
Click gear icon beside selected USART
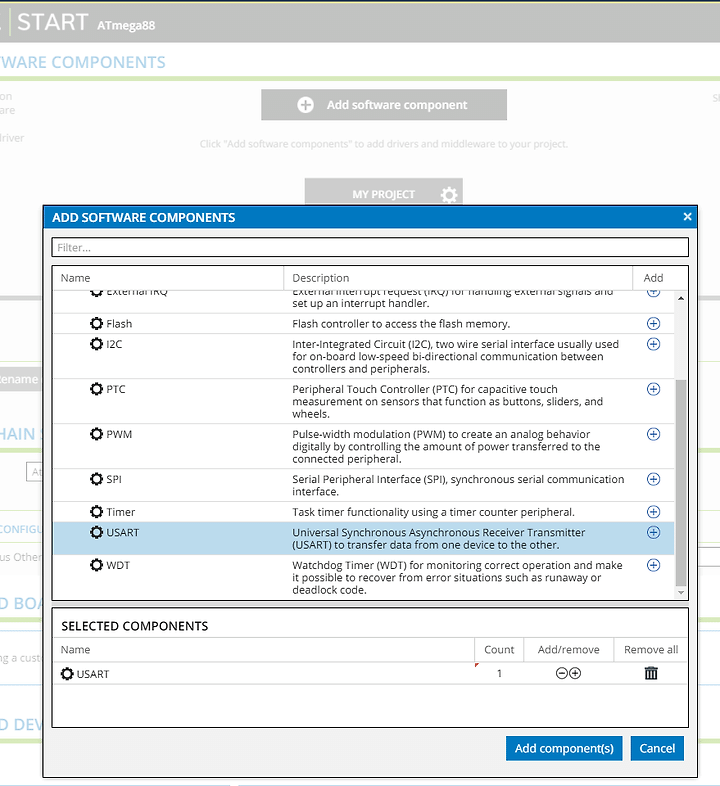click(67, 674)
